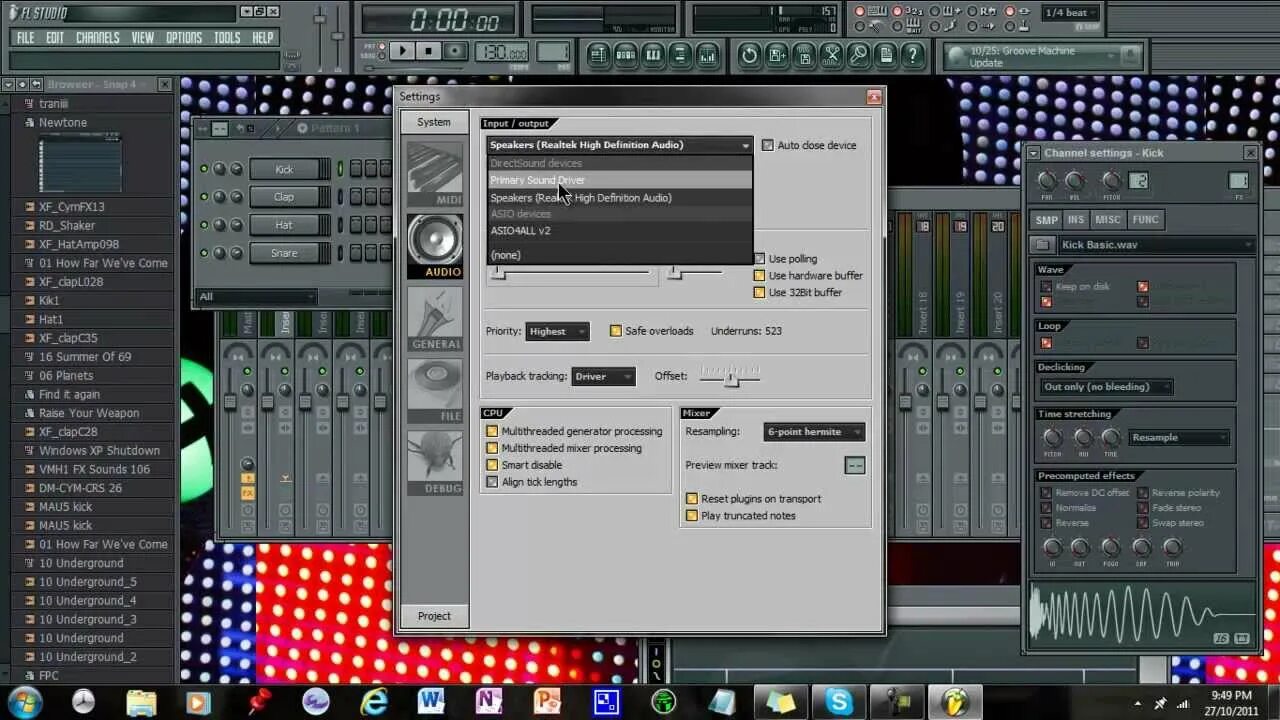Click the Save project disk icon
This screenshot has width=1280, height=720.
coord(777,55)
